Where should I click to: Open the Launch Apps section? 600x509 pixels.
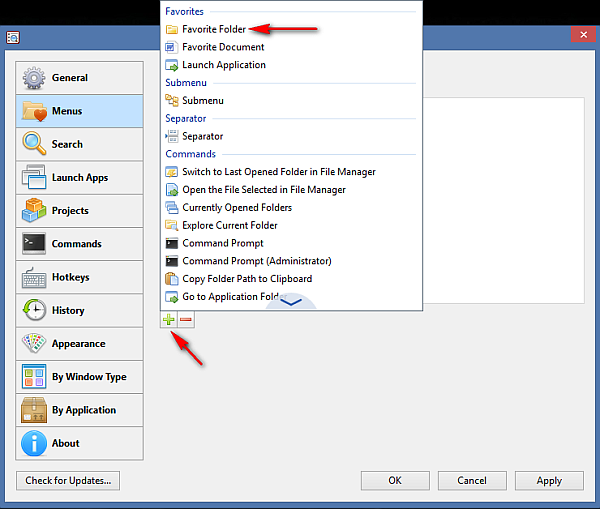point(80,178)
